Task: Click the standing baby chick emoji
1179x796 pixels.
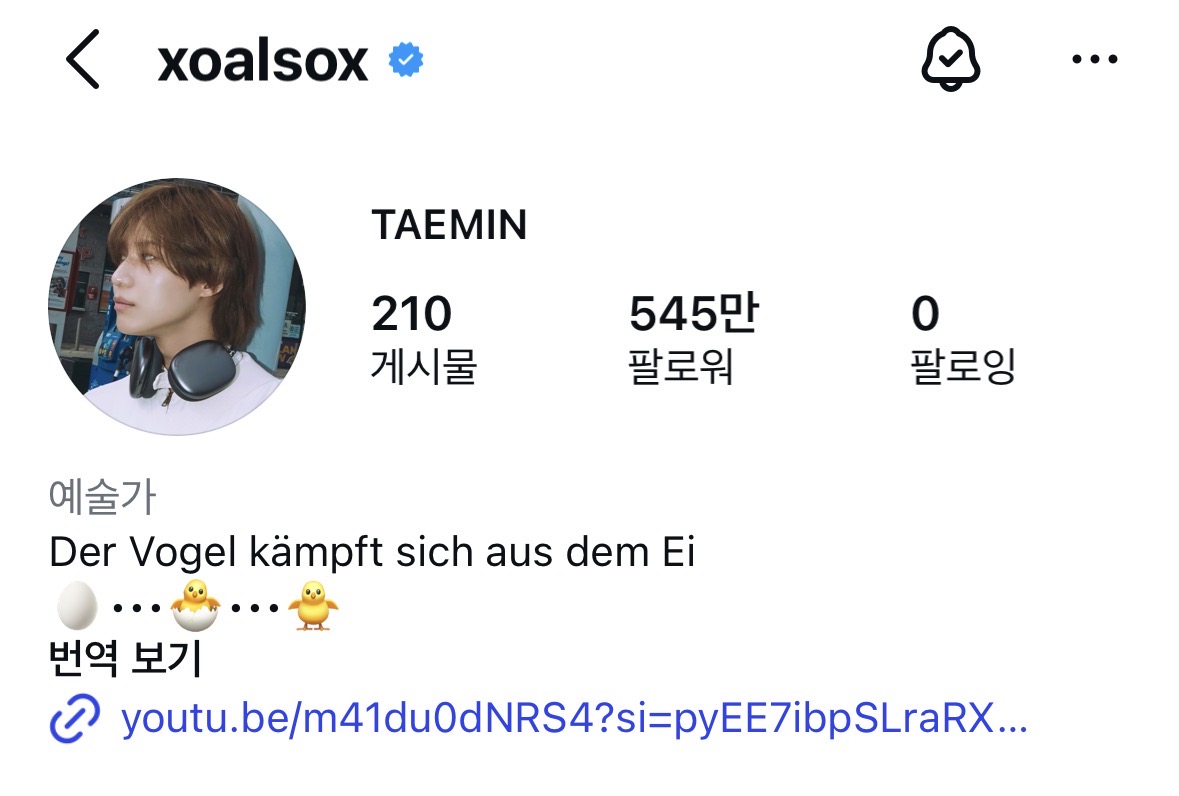Action: pyautogui.click(x=314, y=606)
